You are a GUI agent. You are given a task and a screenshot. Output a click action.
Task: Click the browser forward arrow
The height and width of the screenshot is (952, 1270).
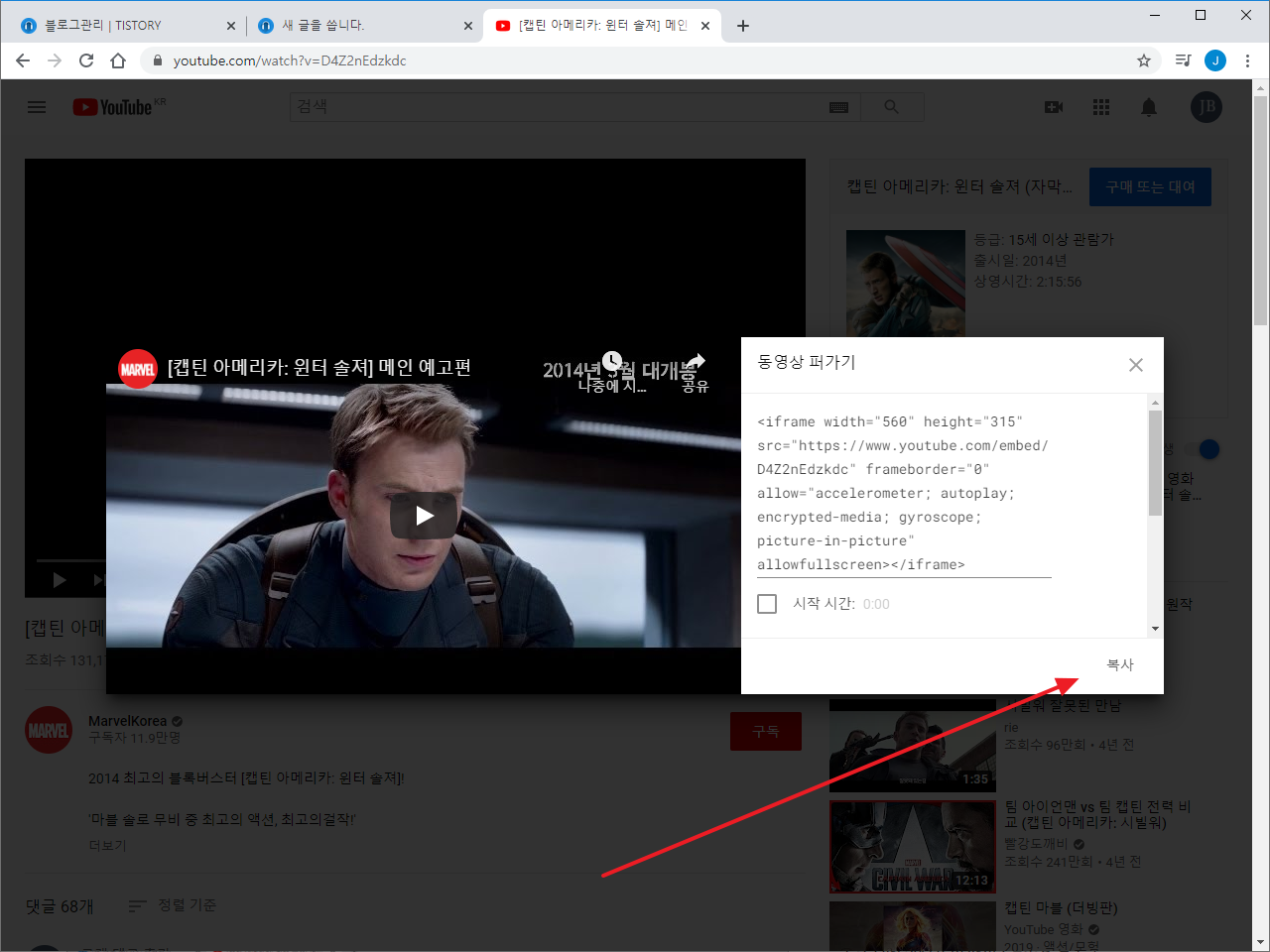pyautogui.click(x=55, y=60)
